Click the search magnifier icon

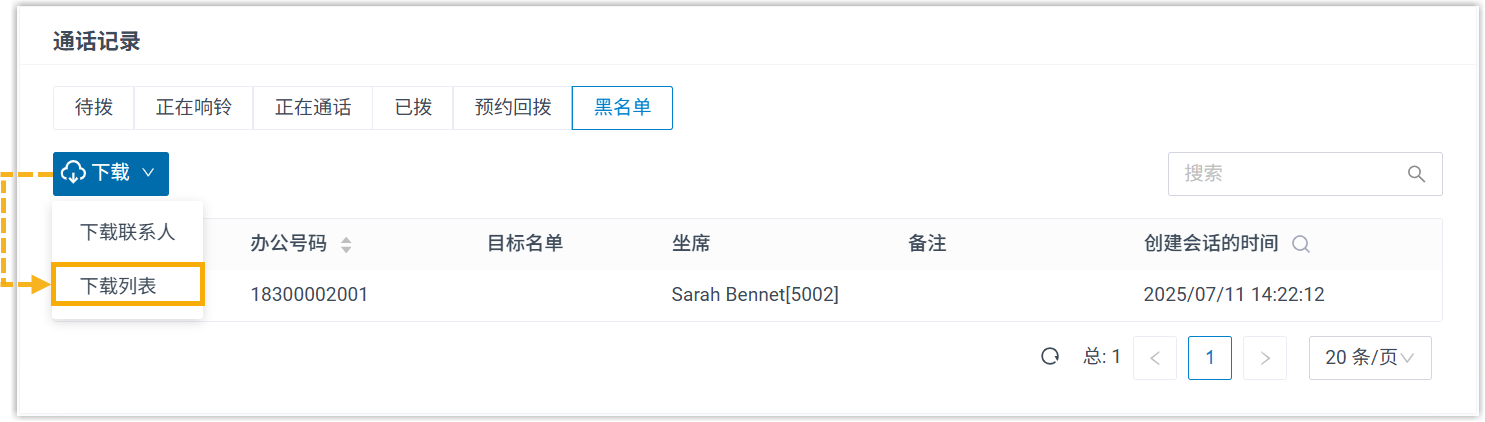pos(1416,174)
